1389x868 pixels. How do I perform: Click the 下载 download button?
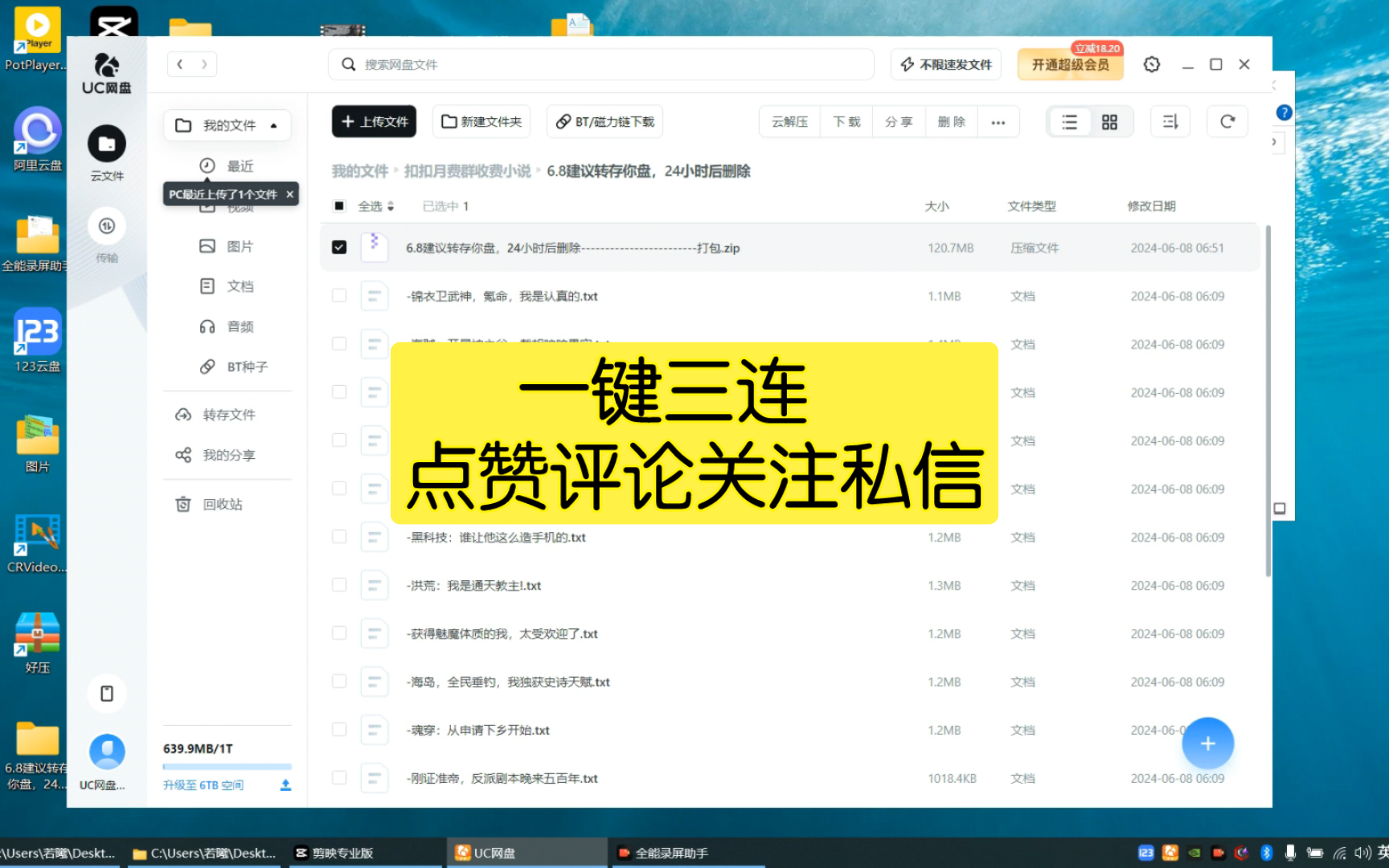pyautogui.click(x=846, y=122)
